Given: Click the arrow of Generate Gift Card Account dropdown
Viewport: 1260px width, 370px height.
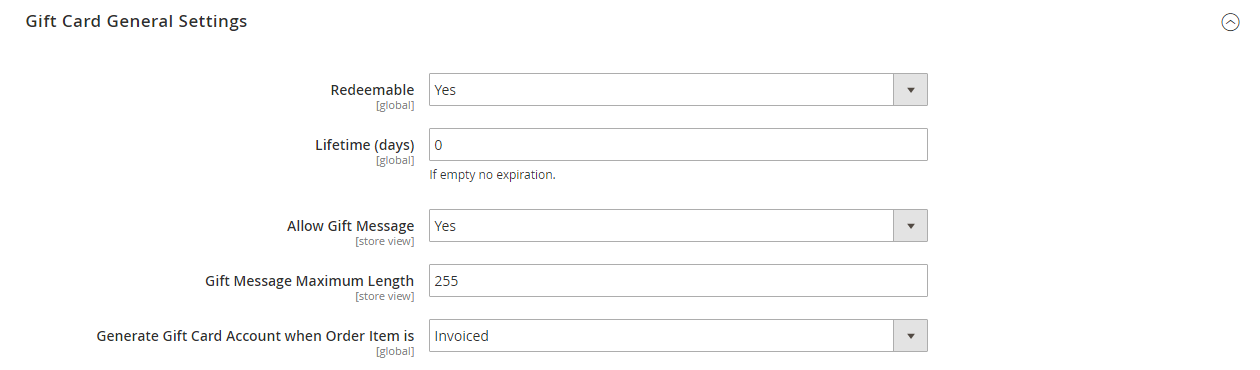Looking at the screenshot, I should point(910,336).
